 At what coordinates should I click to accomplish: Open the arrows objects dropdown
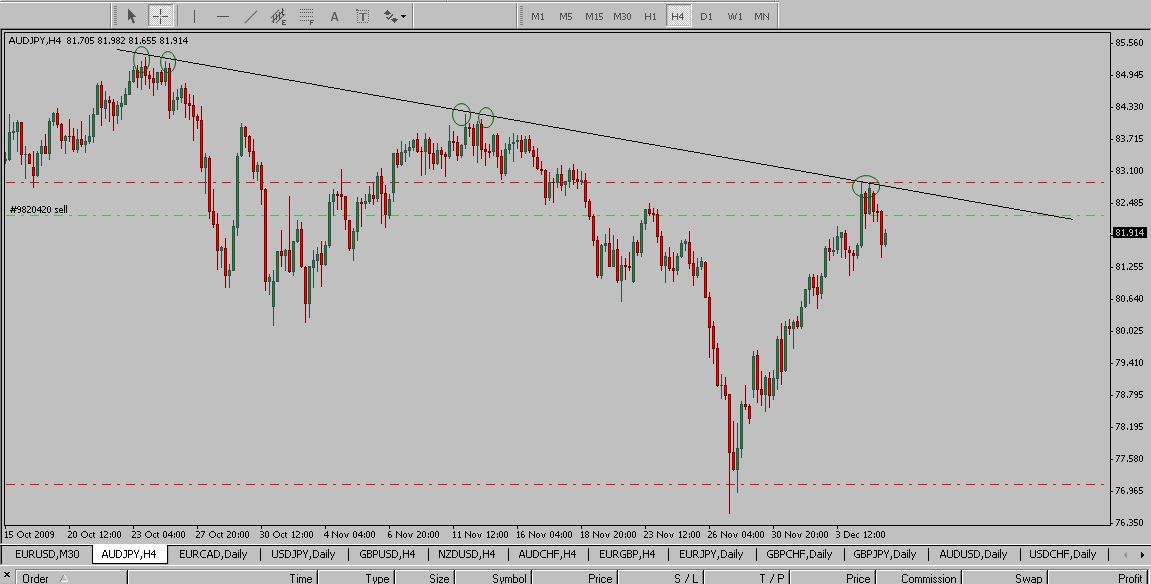point(394,16)
